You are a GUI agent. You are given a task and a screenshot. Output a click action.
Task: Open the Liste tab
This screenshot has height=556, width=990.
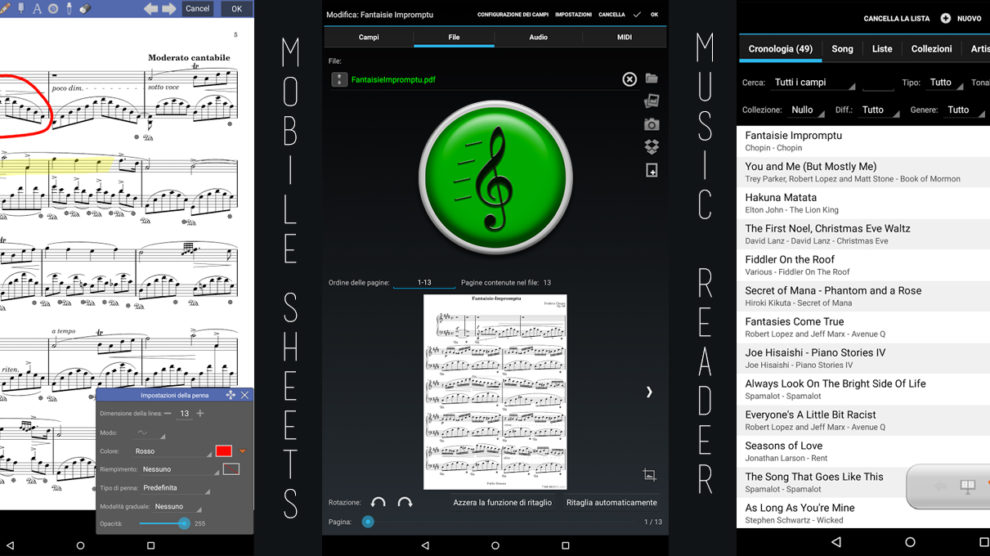coord(882,49)
